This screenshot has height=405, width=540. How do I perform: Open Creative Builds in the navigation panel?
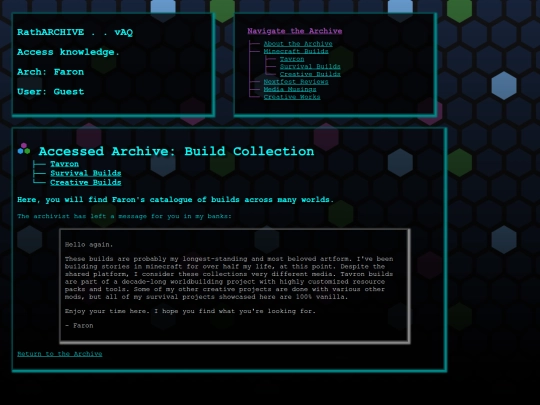coord(310,74)
